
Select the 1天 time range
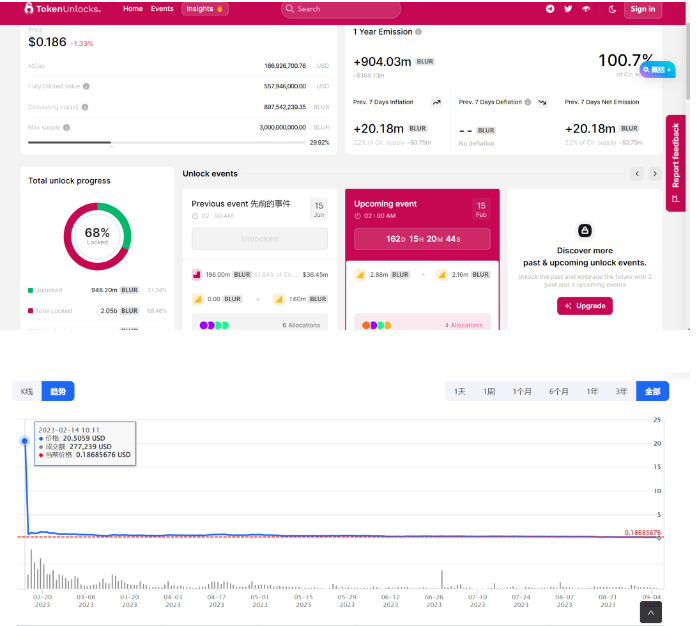tap(460, 391)
